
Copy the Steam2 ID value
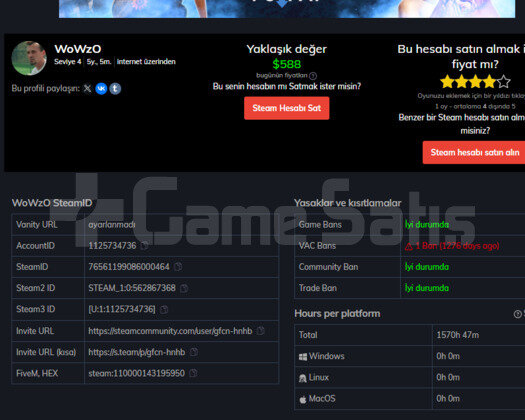click(184, 288)
